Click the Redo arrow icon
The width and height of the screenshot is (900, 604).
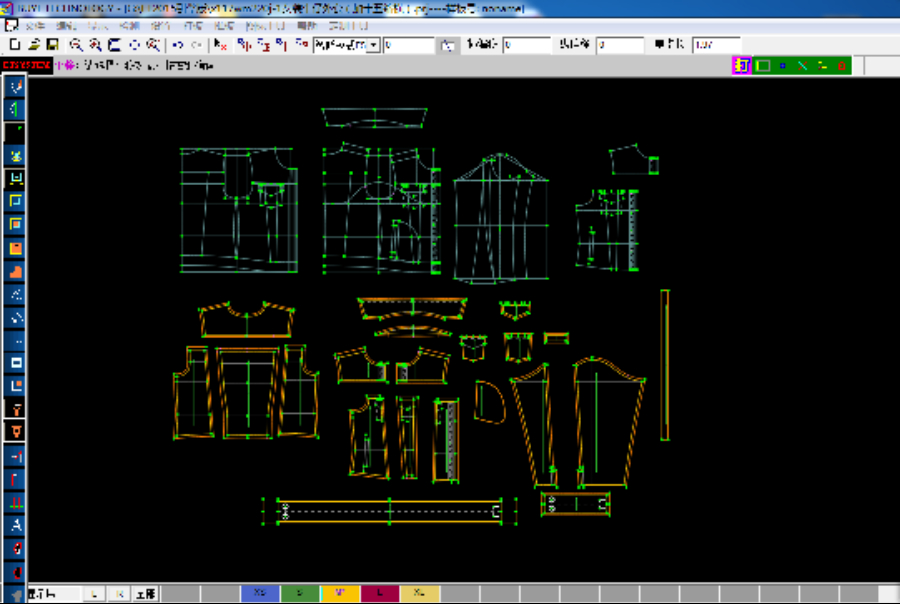(196, 45)
